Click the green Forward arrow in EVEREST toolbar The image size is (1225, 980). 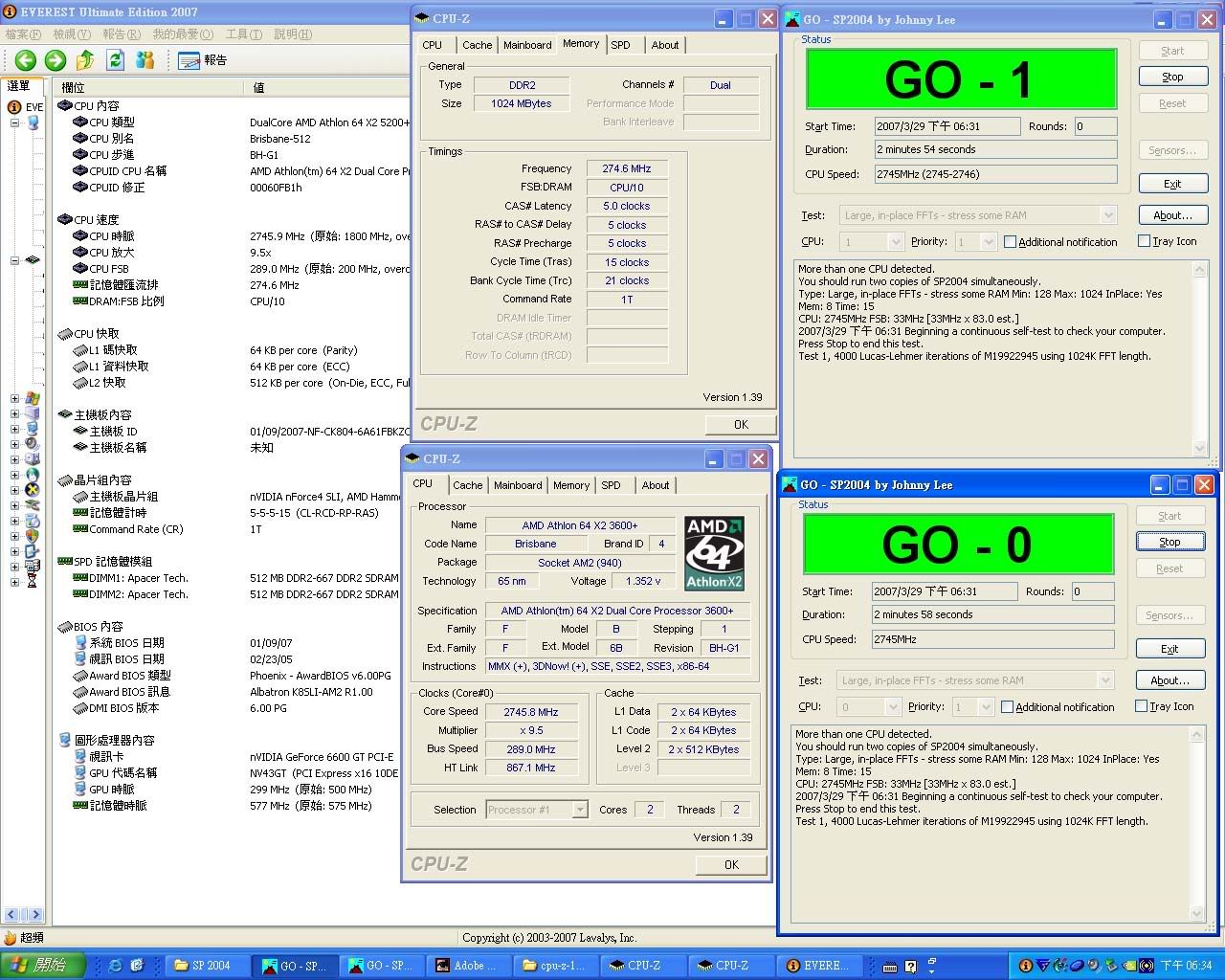56,60
